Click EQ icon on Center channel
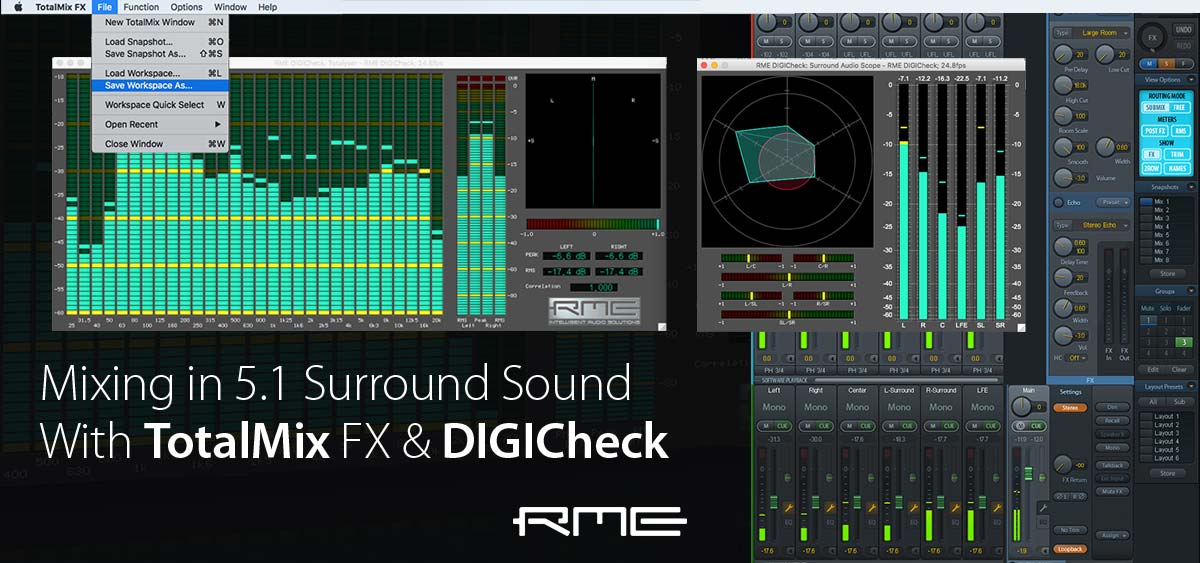1200x563 pixels. (874, 522)
